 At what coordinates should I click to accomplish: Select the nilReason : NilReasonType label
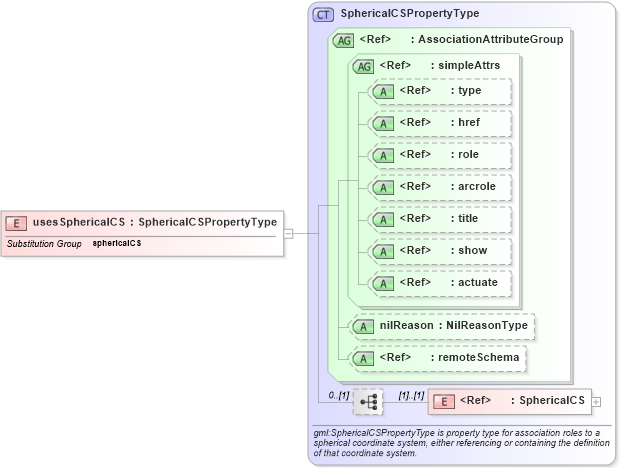coord(454,325)
